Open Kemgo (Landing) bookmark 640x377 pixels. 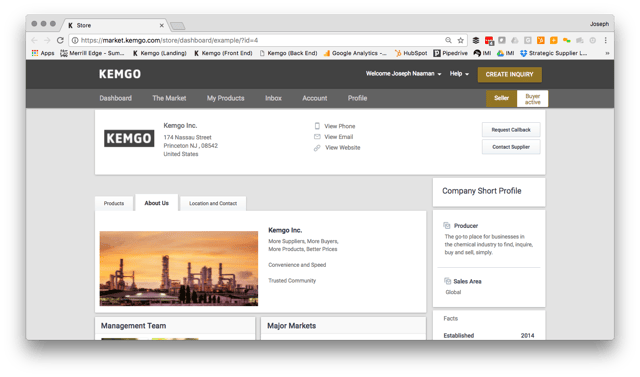tap(160, 53)
